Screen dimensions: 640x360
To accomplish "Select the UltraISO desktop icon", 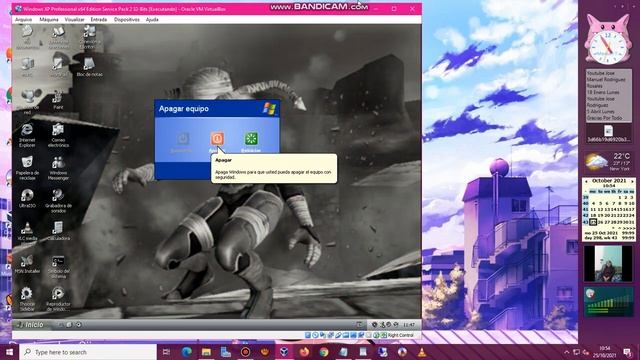I will coord(27,198).
